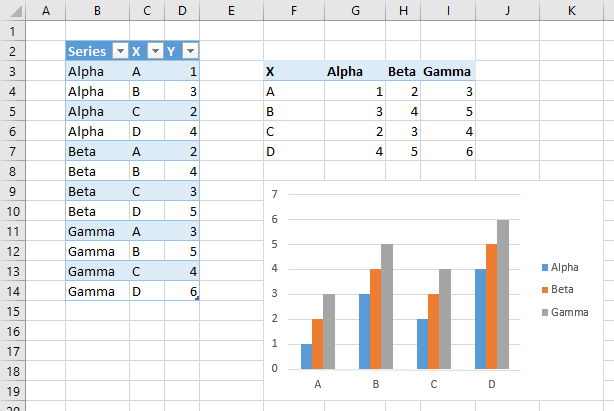
Task: Click the Alpha legend entry text
Action: [x=565, y=267]
